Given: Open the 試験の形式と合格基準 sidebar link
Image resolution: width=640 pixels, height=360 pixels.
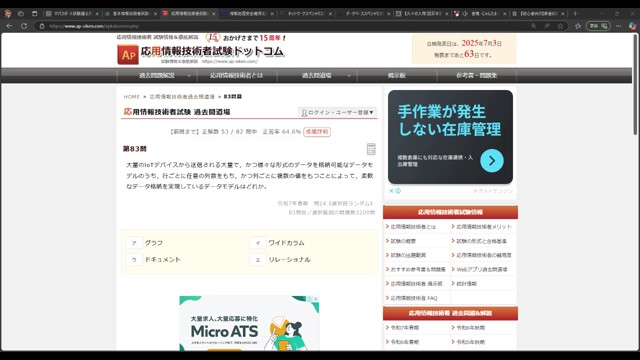Looking at the screenshot, I should (x=482, y=241).
